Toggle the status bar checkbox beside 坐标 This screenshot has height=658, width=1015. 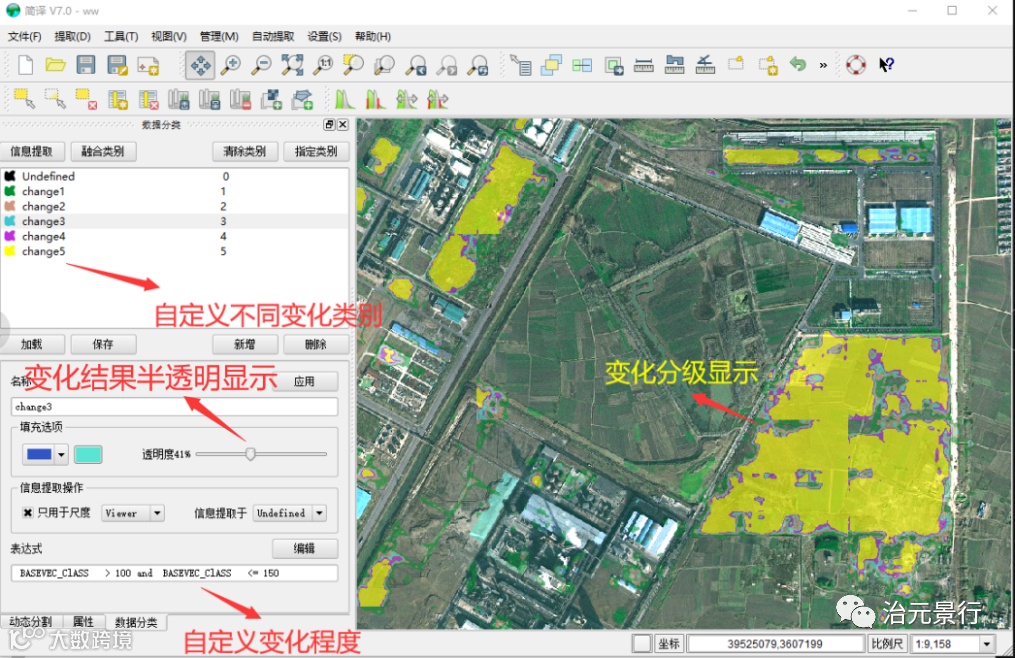point(641,644)
